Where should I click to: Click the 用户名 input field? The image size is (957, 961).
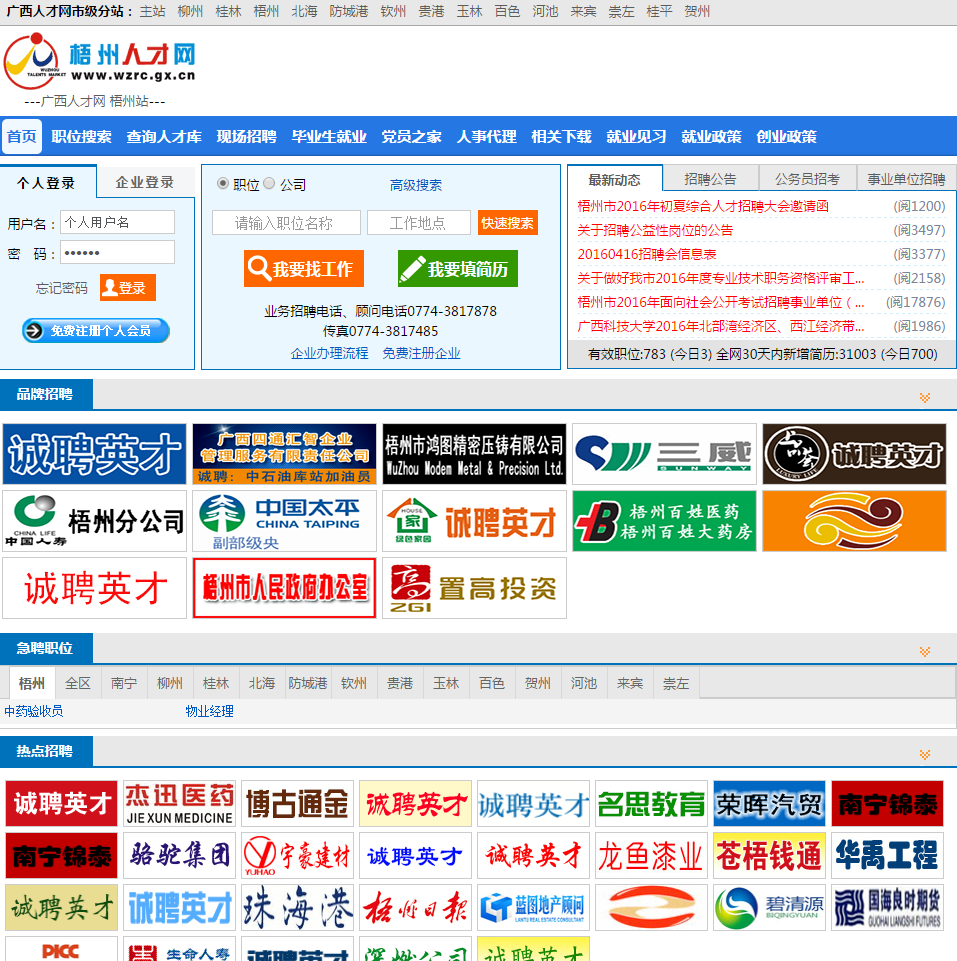coord(117,222)
